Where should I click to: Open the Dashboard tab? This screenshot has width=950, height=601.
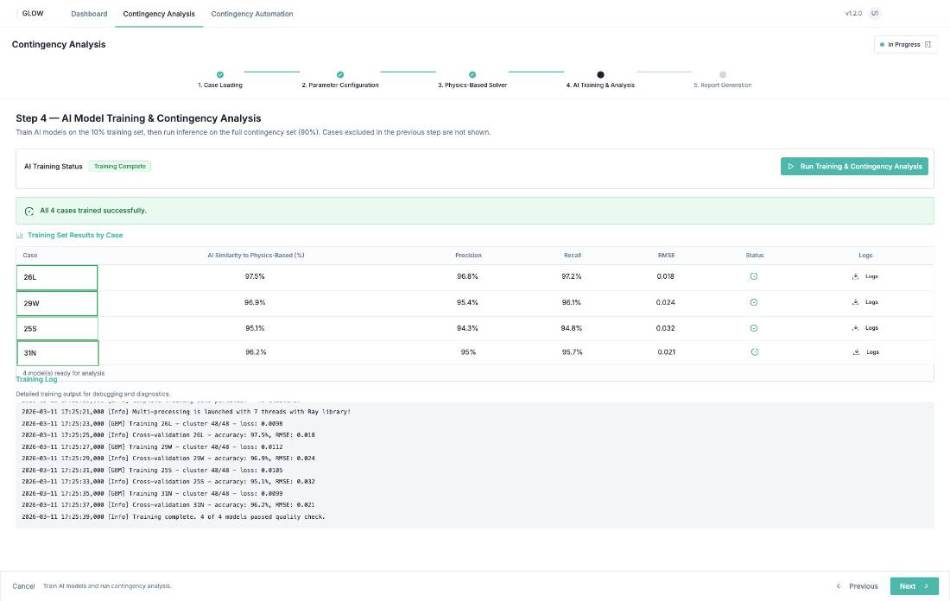89,13
